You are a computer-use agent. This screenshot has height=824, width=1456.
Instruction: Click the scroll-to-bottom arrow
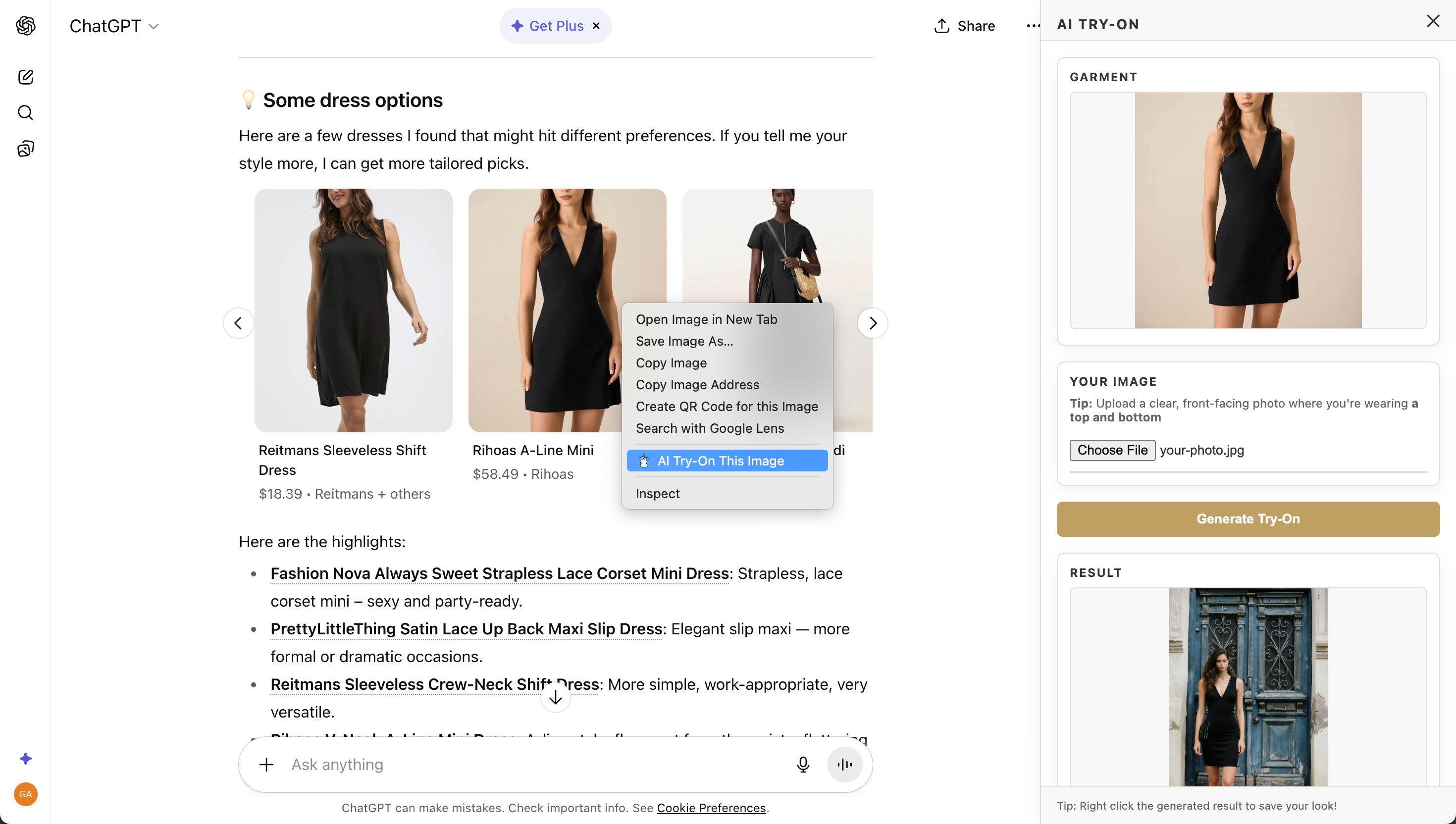[x=555, y=696]
